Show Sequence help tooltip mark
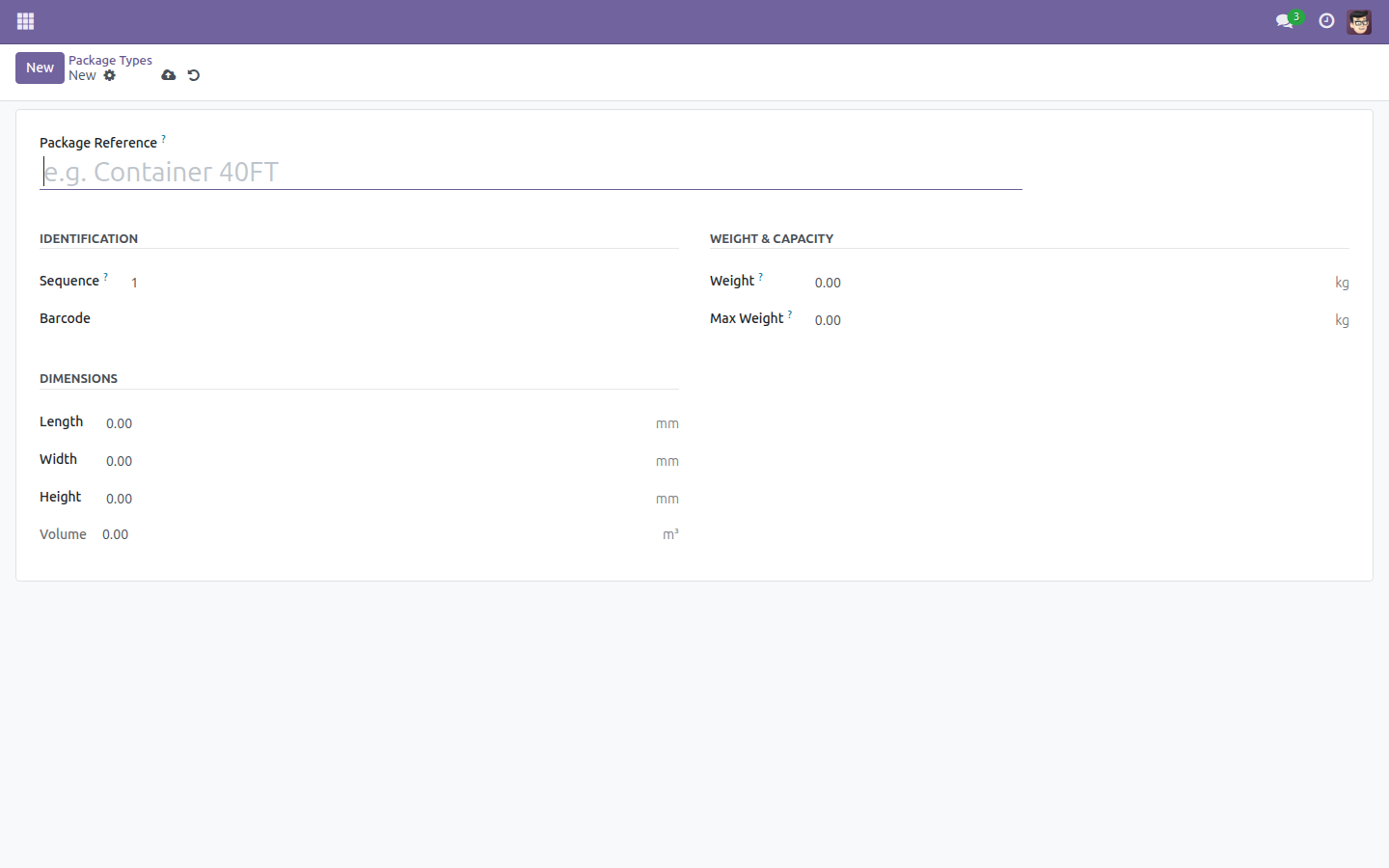The image size is (1389, 868). (106, 277)
